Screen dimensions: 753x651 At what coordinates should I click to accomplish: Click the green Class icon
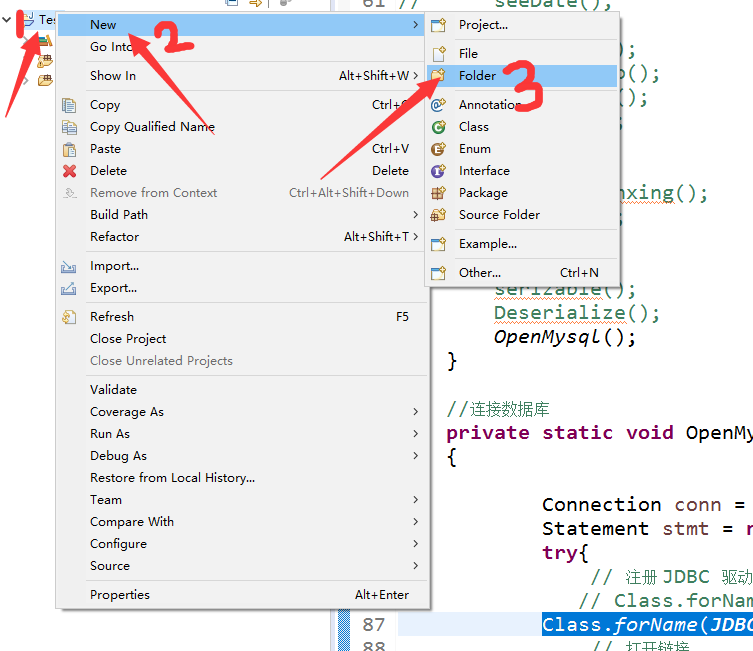tap(438, 127)
